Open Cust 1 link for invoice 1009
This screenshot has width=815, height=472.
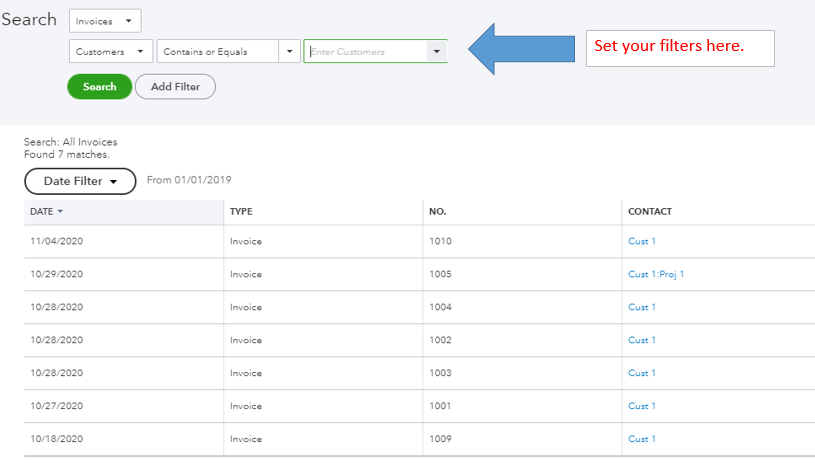pyautogui.click(x=642, y=439)
